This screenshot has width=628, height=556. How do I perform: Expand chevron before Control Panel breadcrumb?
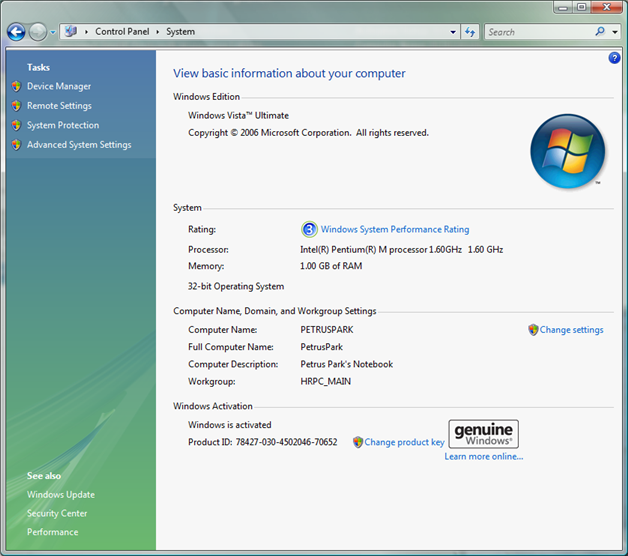(x=86, y=32)
